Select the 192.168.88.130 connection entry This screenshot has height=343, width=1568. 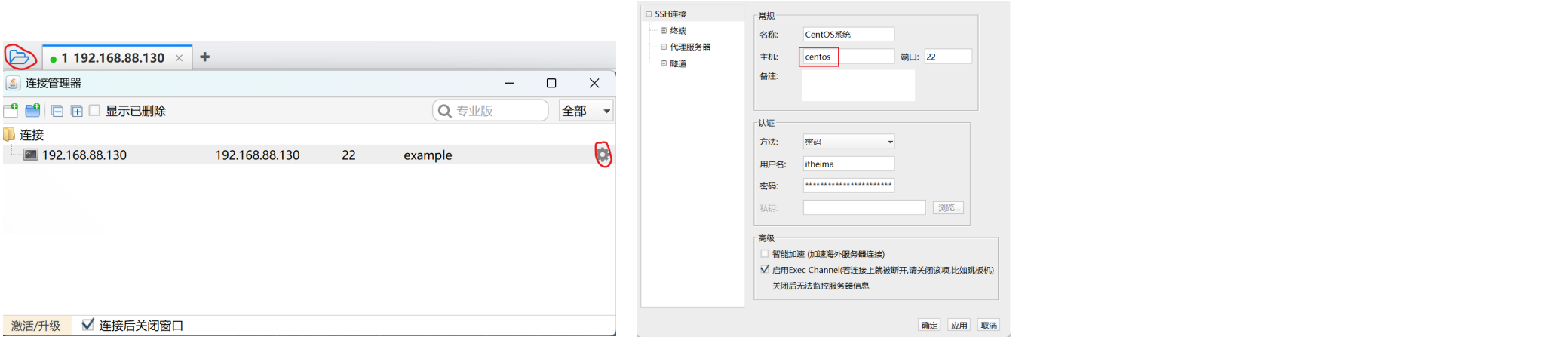[309, 155]
